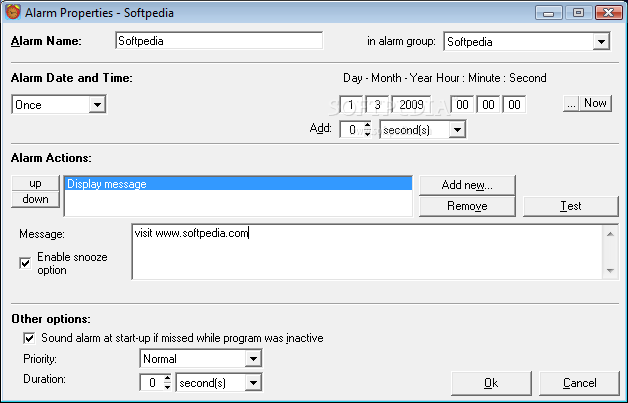Click message box scroll up arrow
This screenshot has width=628, height=403.
610,234
